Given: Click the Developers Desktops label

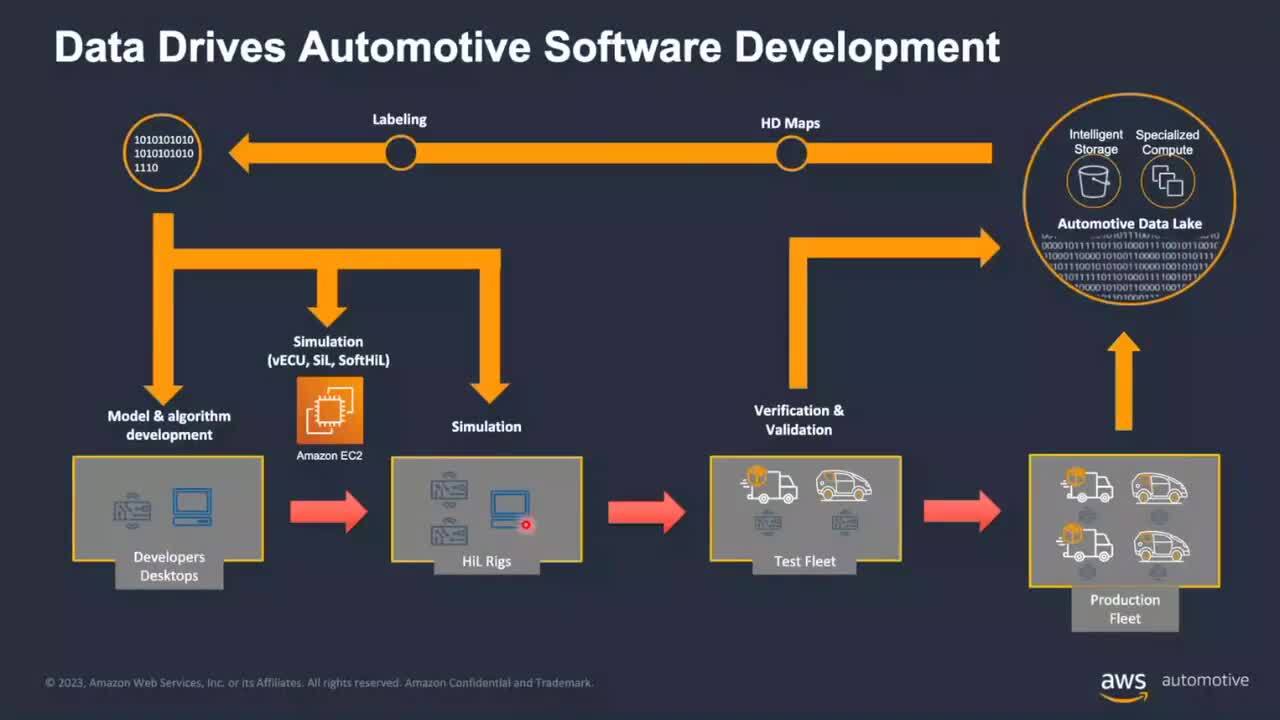Looking at the screenshot, I should (169, 566).
